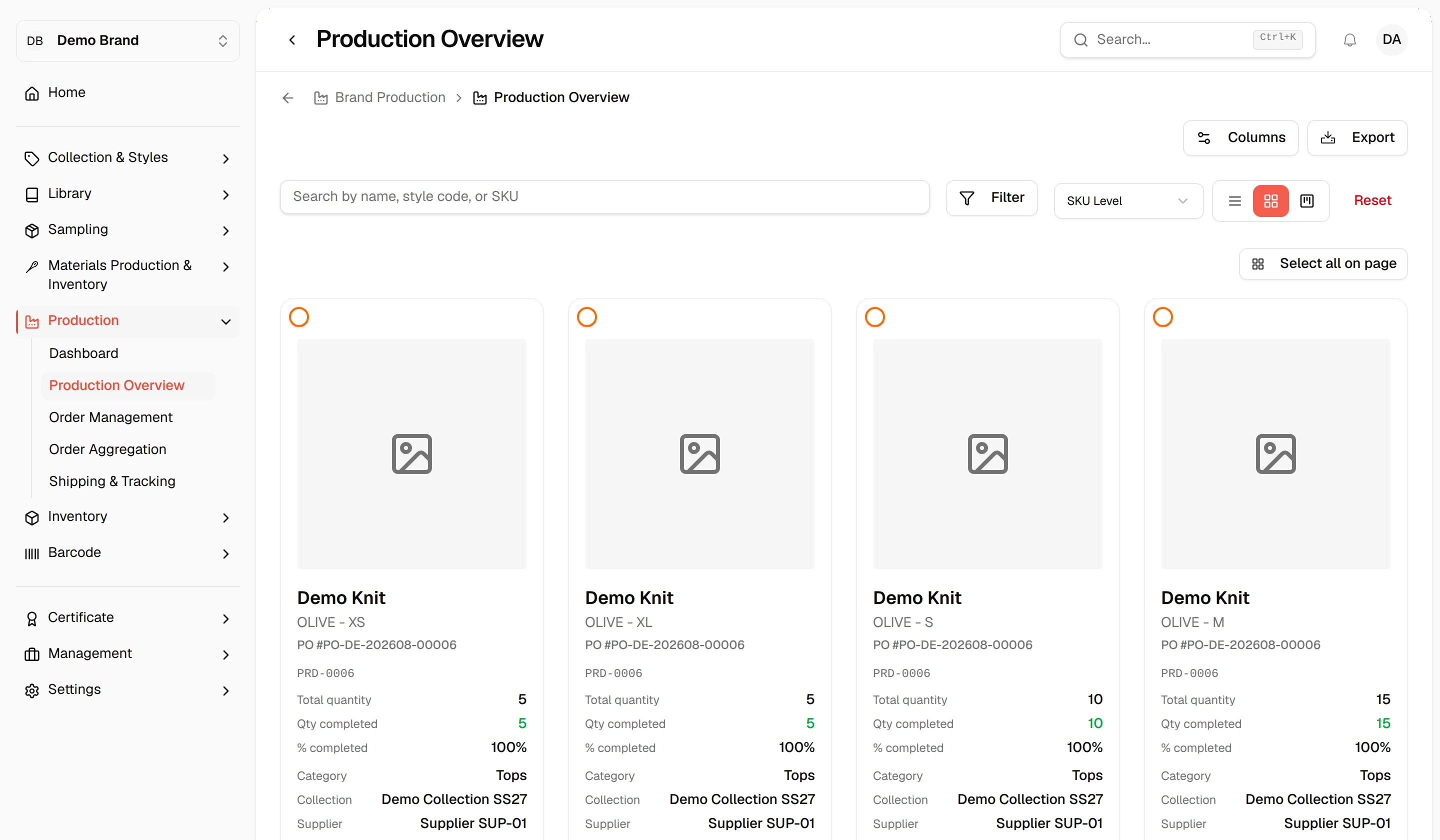Click the Management briefcase icon
The width and height of the screenshot is (1440, 840).
(x=32, y=654)
